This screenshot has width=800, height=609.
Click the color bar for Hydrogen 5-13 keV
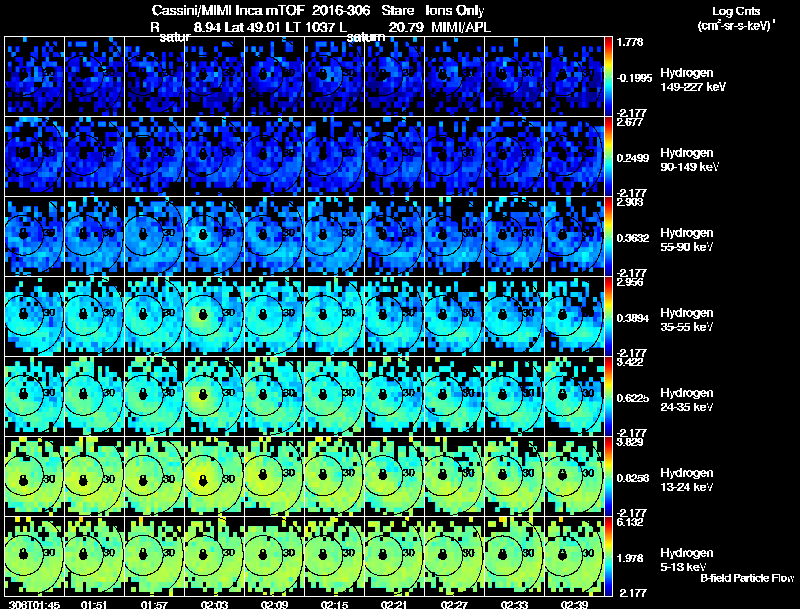608,556
